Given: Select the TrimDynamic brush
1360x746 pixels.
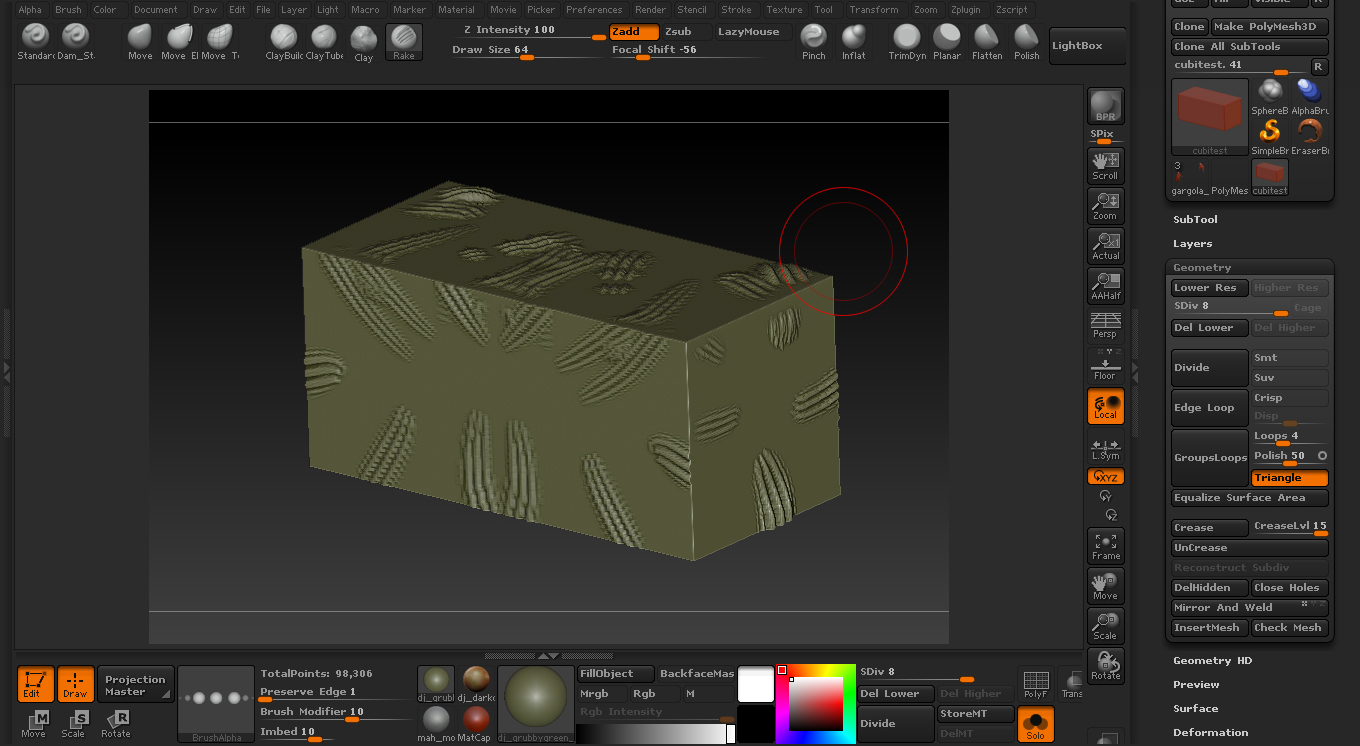Looking at the screenshot, I should click(x=906, y=42).
